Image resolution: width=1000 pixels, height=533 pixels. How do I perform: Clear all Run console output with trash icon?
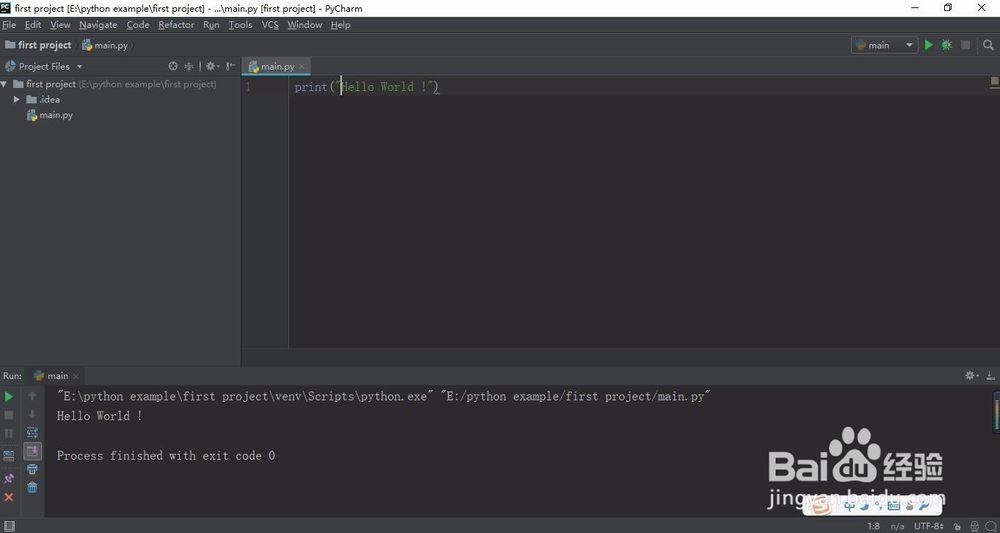(32, 487)
